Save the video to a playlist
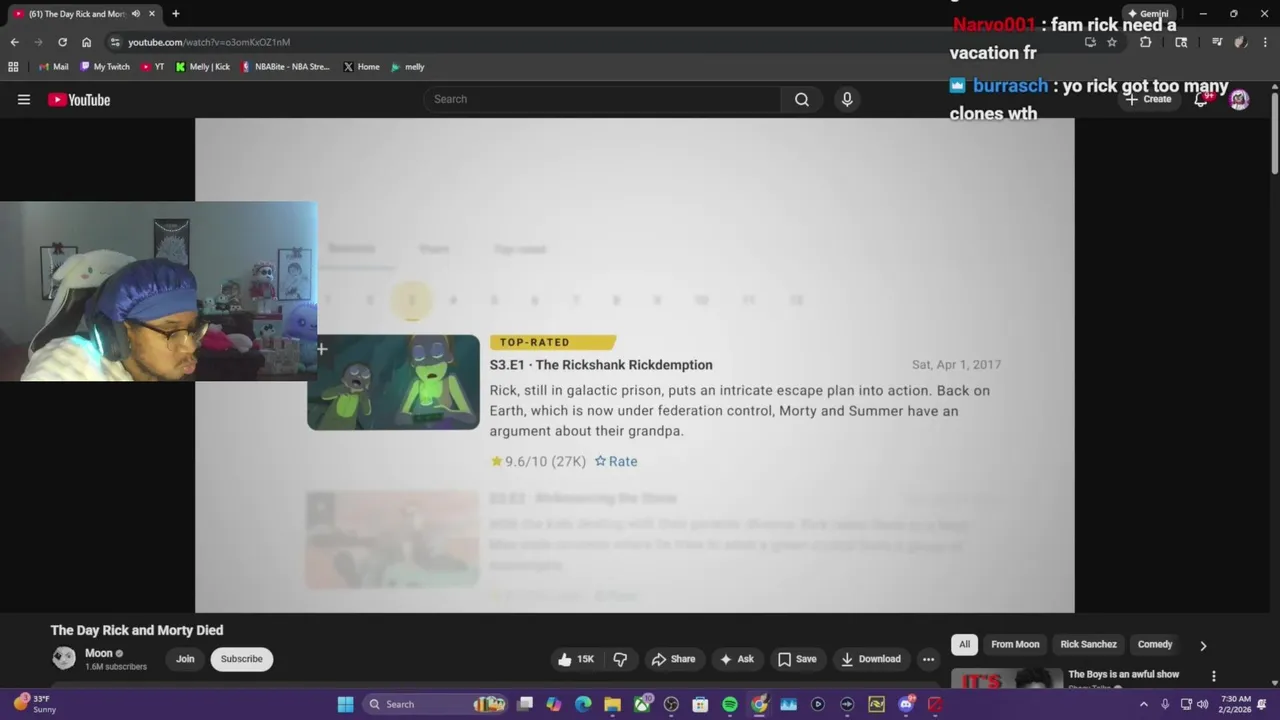The width and height of the screenshot is (1280, 720). tap(797, 659)
